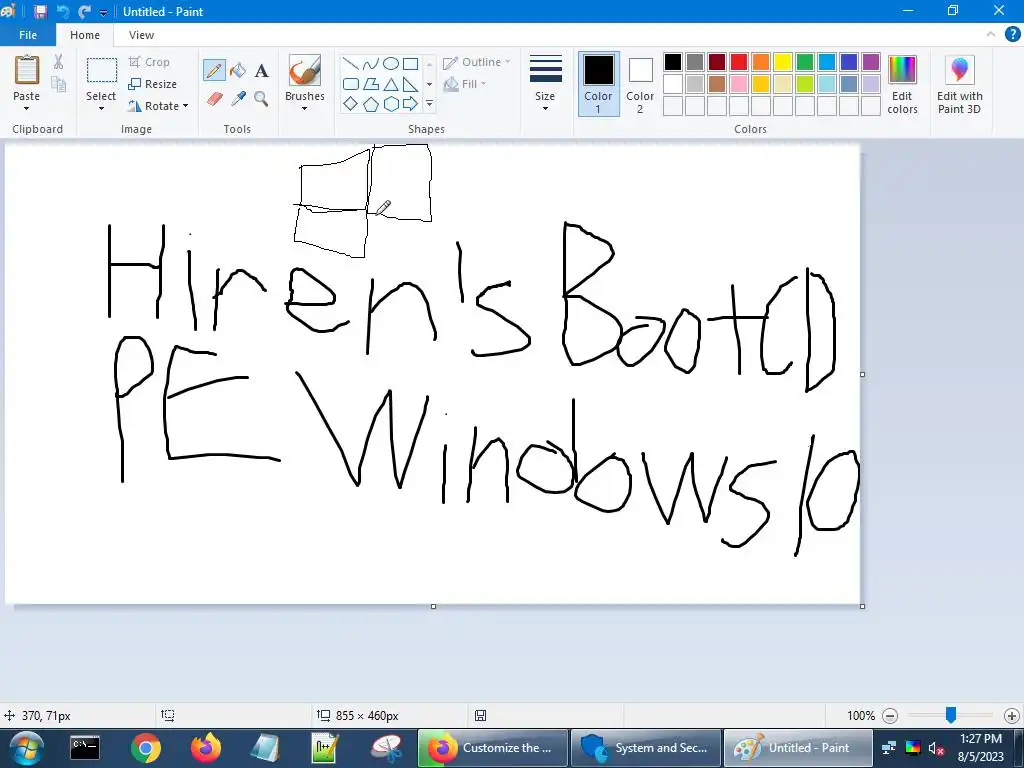Open Command Prompt from taskbar

[x=85, y=748]
